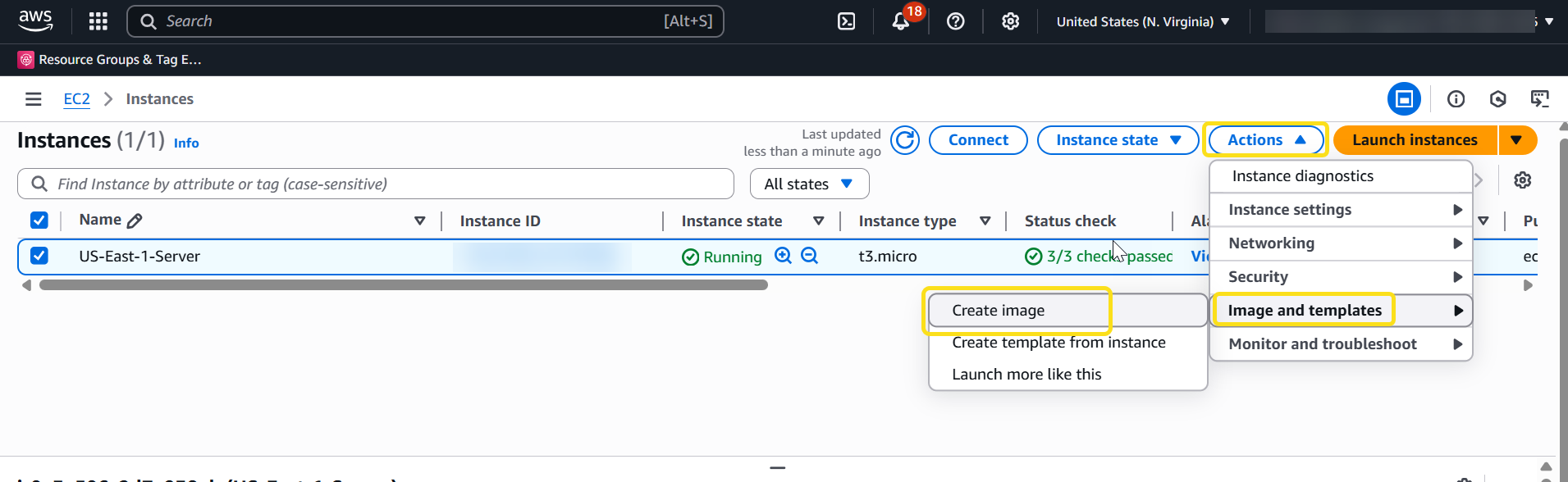The width and height of the screenshot is (1568, 482).
Task: Select all instances checkbox in header
Action: pyautogui.click(x=39, y=221)
